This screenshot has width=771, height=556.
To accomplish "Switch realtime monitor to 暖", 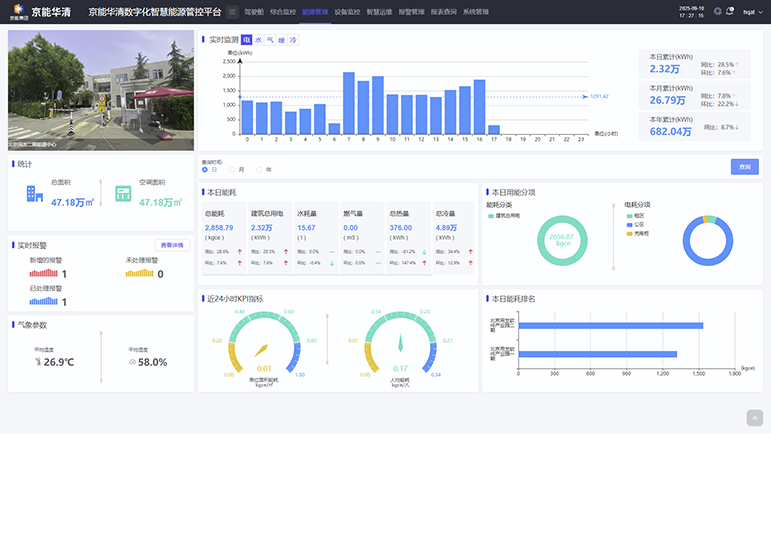I will (281, 40).
